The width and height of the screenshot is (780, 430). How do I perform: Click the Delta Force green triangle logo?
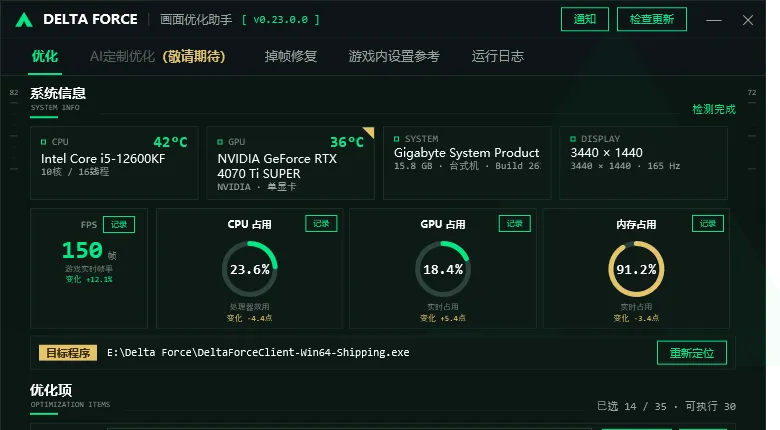point(24,20)
